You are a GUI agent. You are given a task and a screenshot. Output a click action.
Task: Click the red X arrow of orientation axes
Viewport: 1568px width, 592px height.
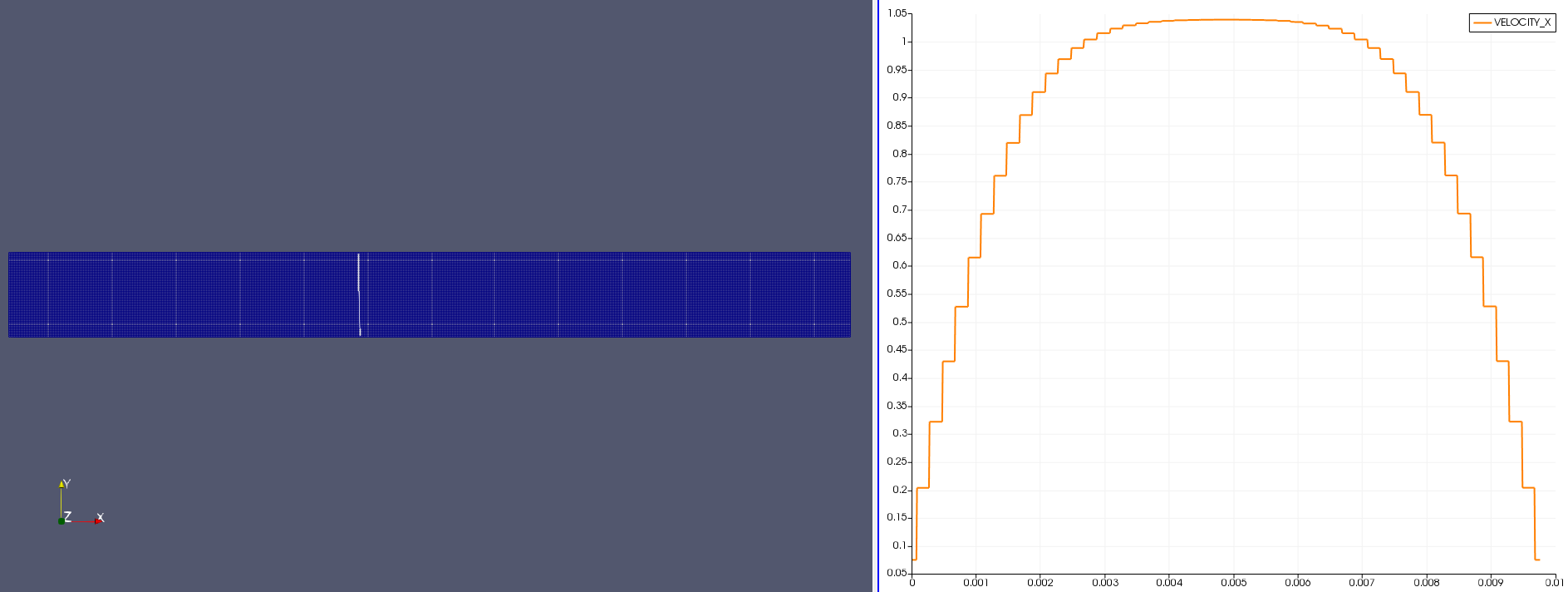click(97, 520)
